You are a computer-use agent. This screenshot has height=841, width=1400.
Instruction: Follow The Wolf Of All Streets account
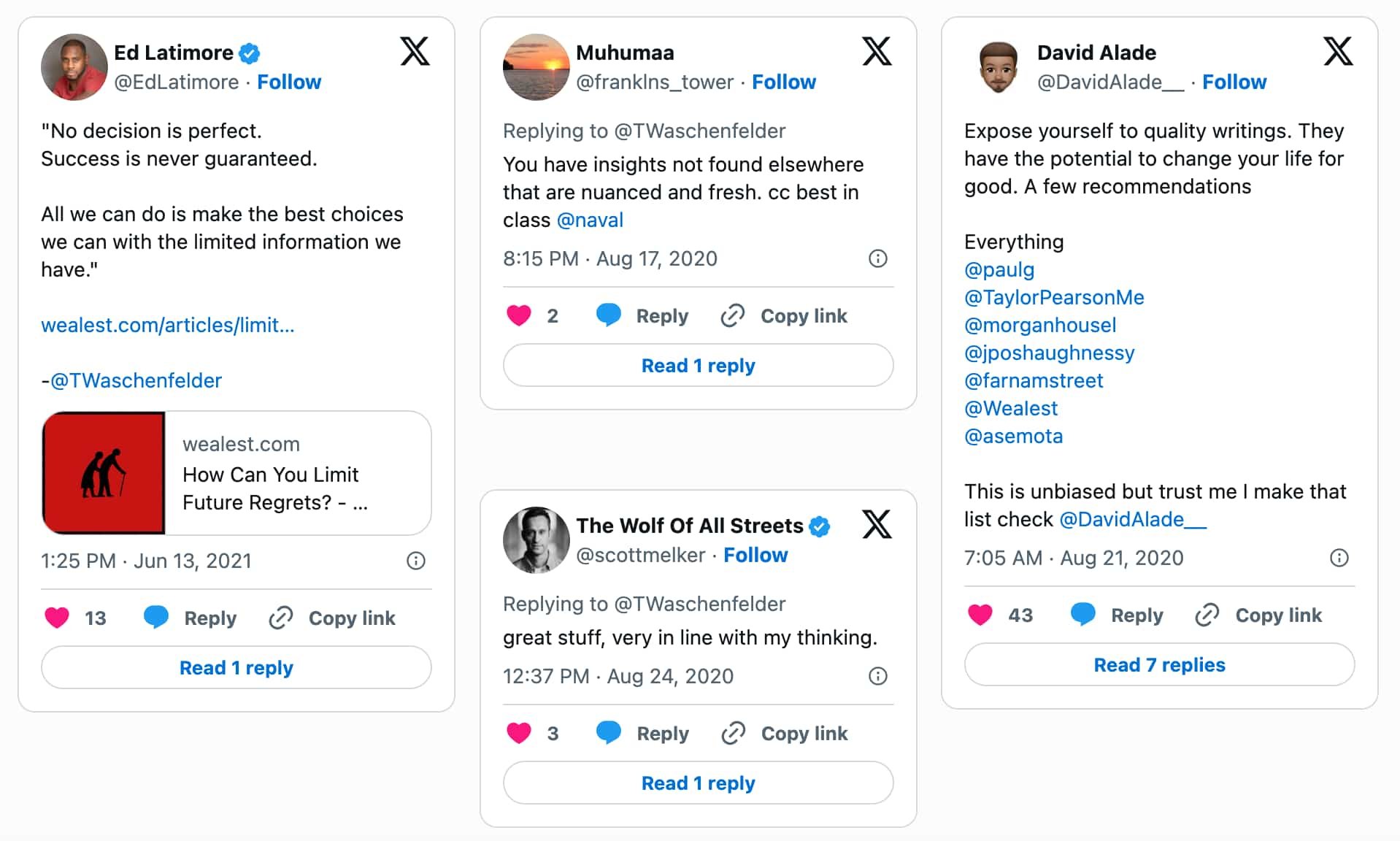click(755, 555)
